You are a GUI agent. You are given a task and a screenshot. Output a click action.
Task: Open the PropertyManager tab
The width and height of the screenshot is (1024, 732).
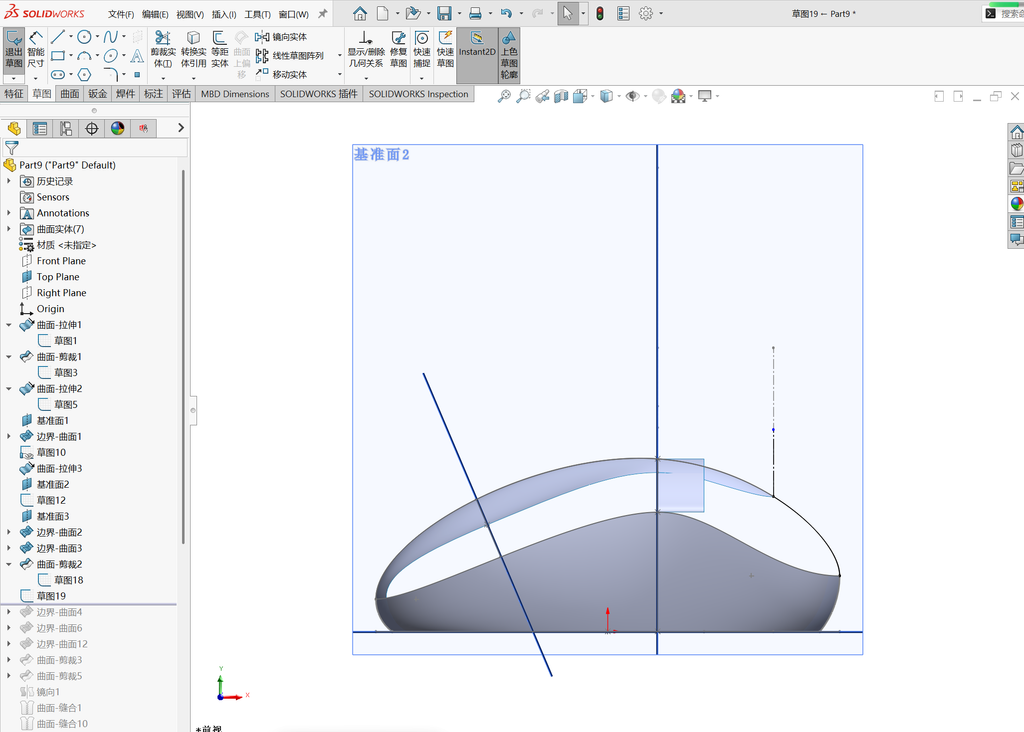point(40,129)
